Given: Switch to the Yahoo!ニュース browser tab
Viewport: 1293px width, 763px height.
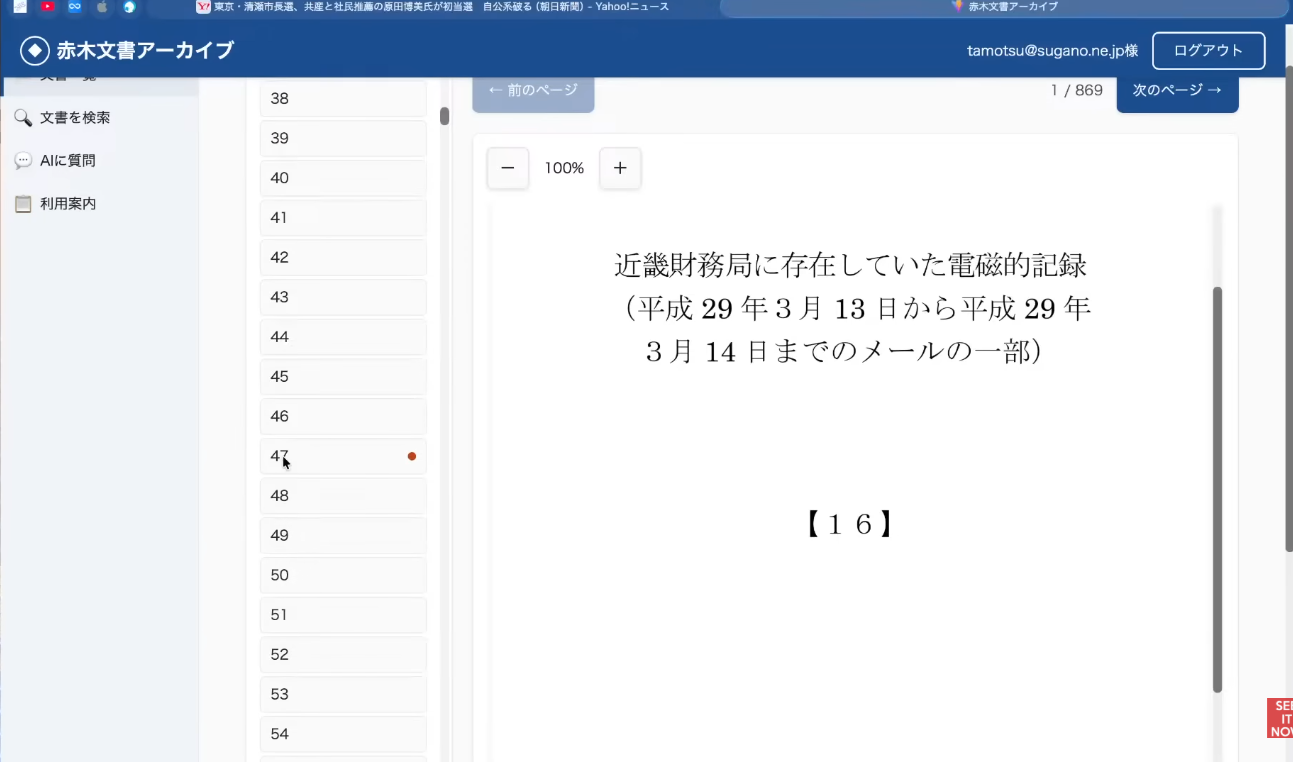Looking at the screenshot, I should [x=440, y=7].
